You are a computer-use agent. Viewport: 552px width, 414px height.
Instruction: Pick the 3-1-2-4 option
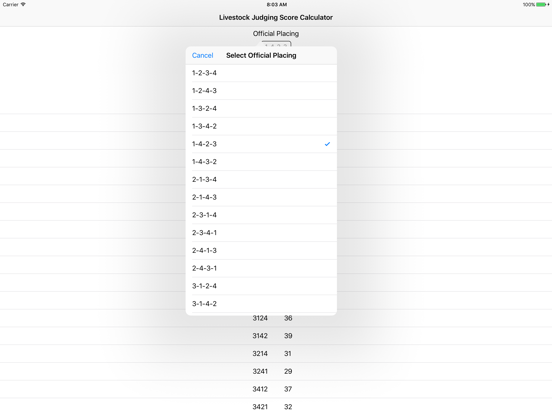coord(261,286)
